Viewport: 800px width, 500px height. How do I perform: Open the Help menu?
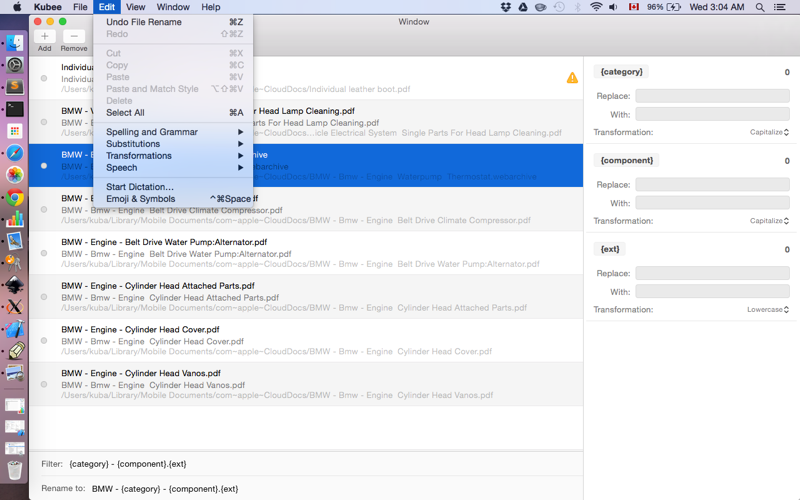point(210,7)
